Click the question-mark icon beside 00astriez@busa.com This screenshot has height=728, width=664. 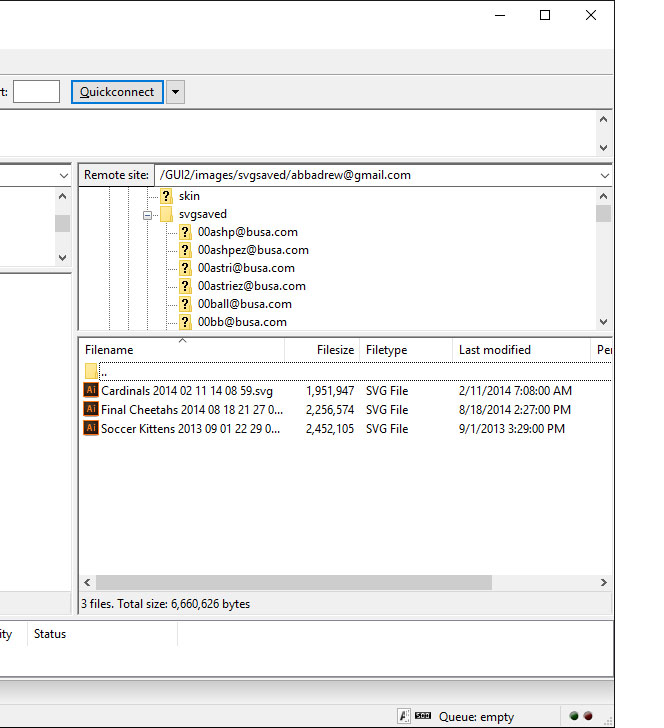185,286
